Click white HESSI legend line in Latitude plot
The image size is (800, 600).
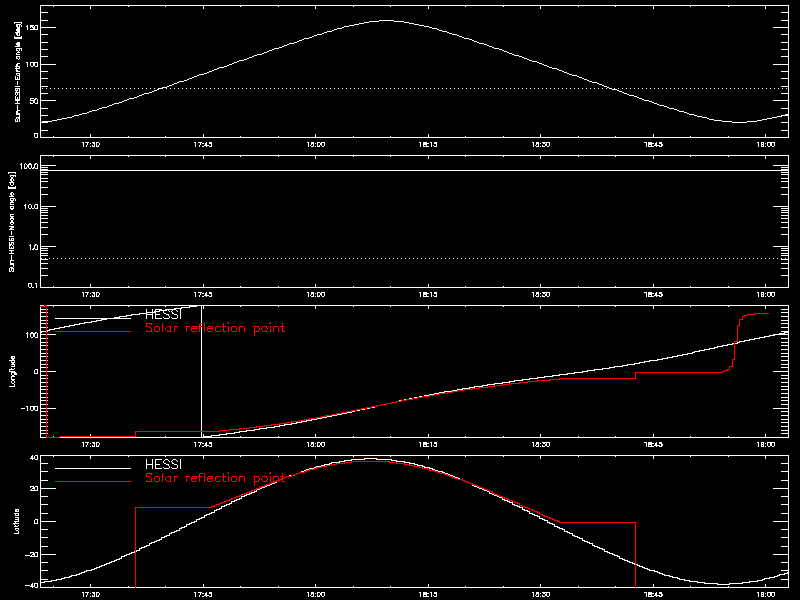point(93,468)
